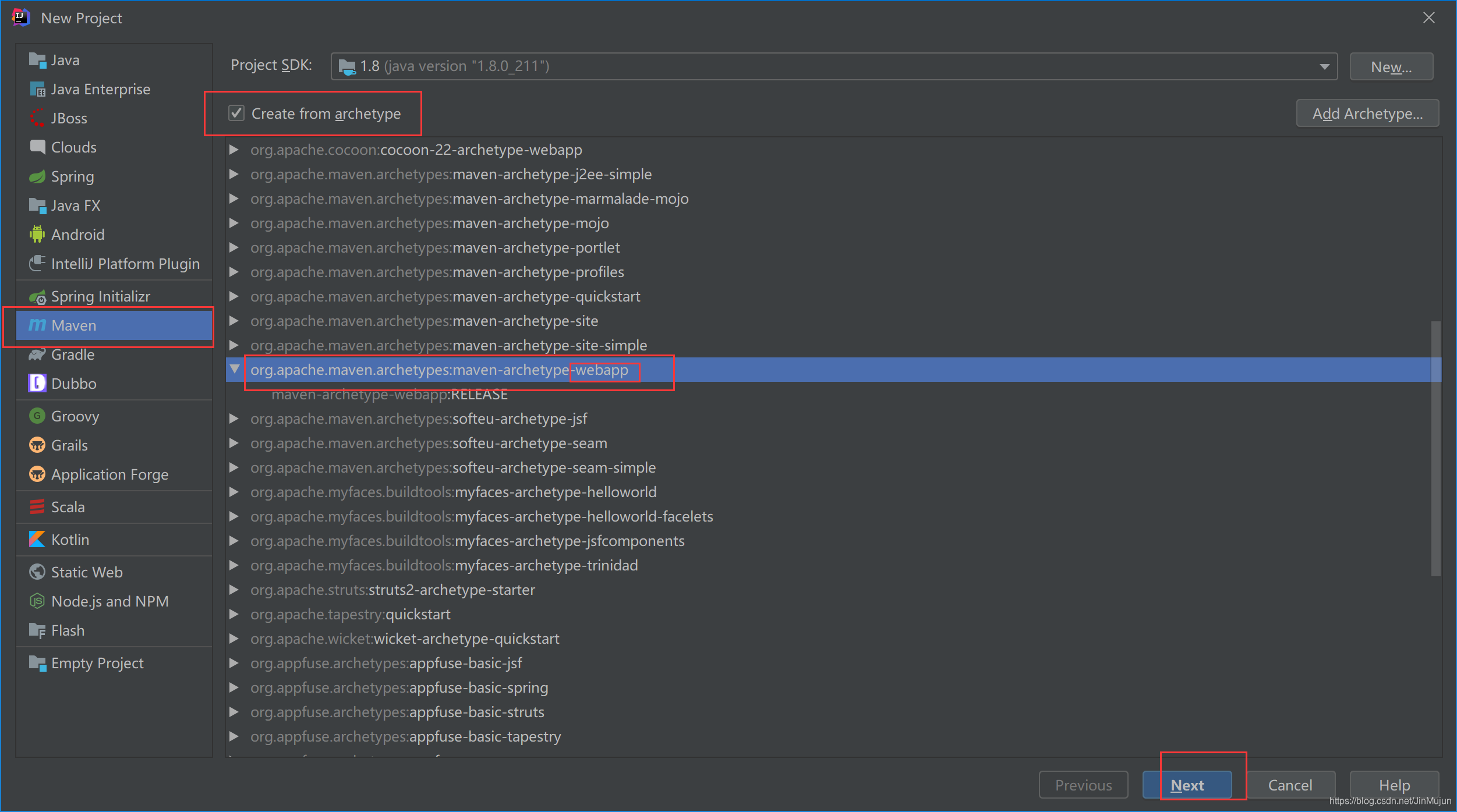
Task: Select wicket-archetype-quickstart row
Action: click(x=834, y=639)
